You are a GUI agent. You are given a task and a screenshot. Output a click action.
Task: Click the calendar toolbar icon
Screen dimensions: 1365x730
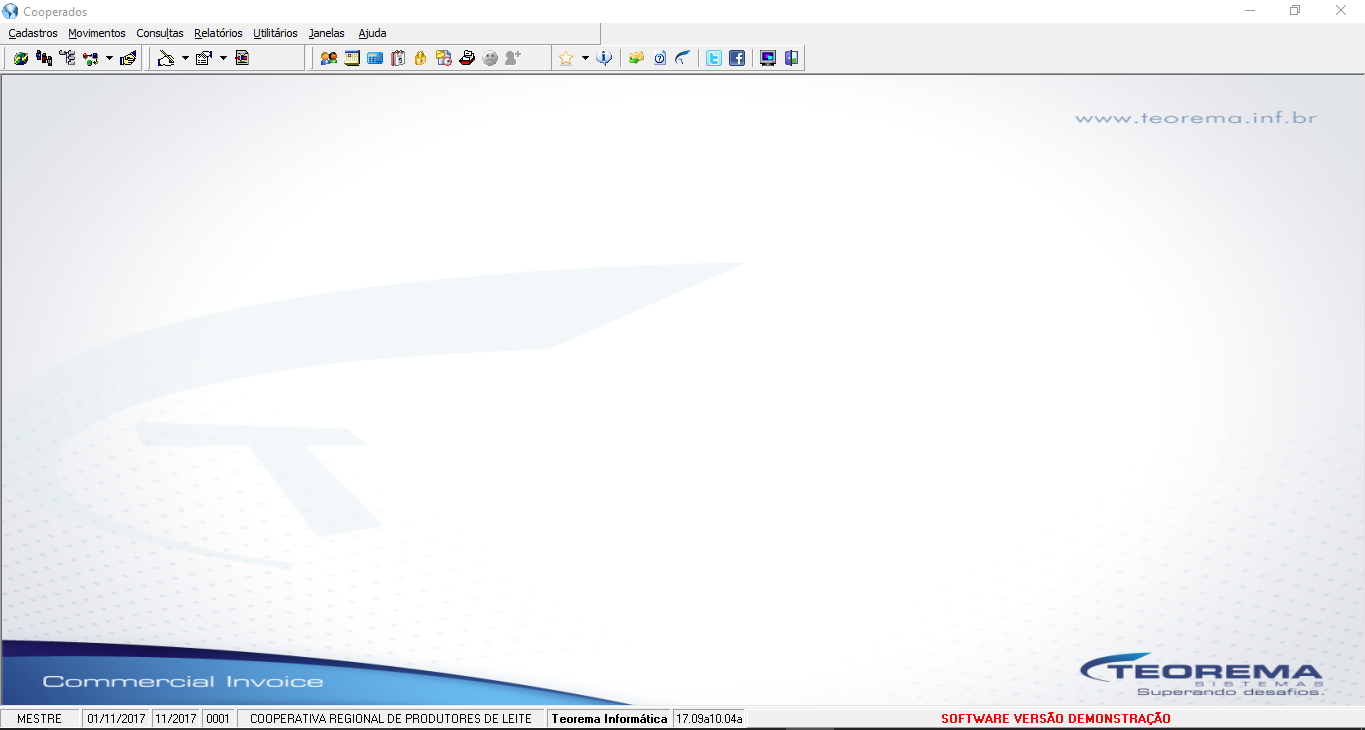tap(352, 58)
